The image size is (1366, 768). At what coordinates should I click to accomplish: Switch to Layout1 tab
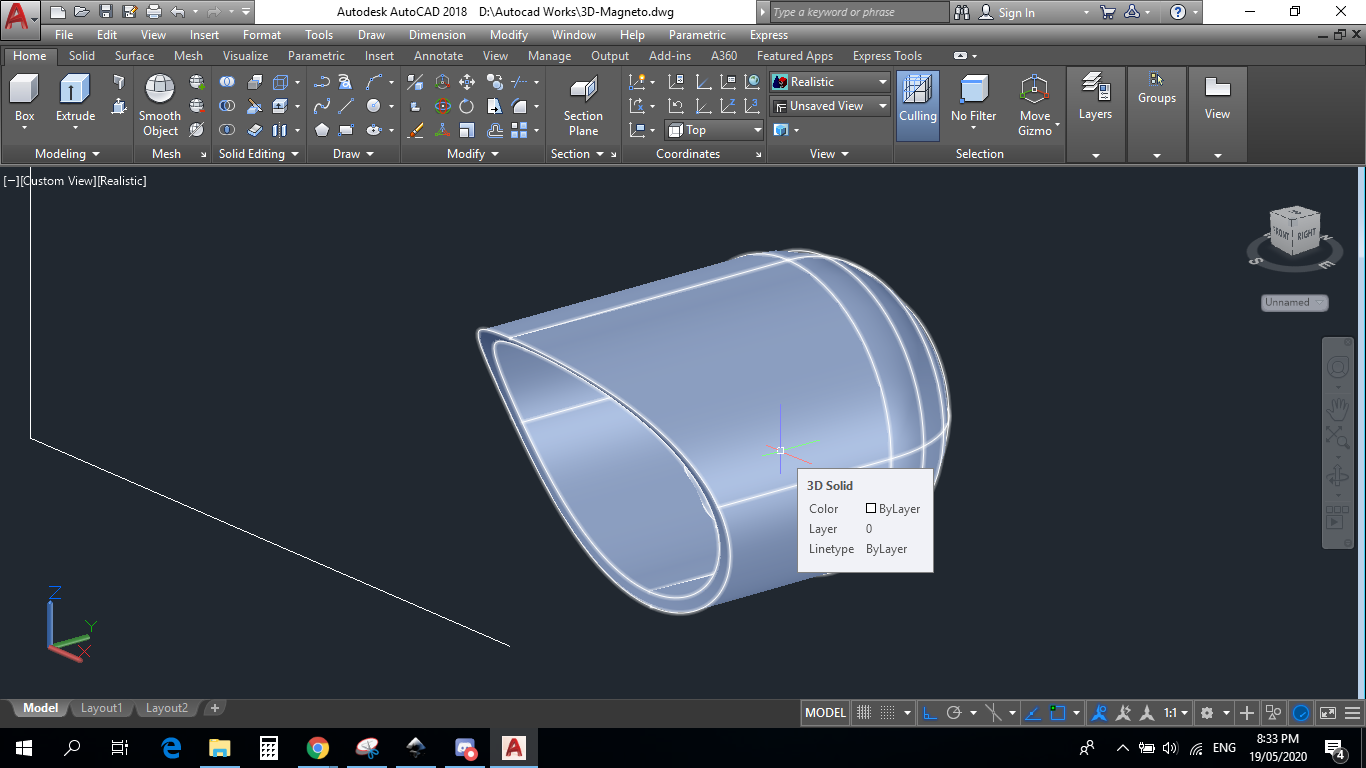pyautogui.click(x=101, y=708)
